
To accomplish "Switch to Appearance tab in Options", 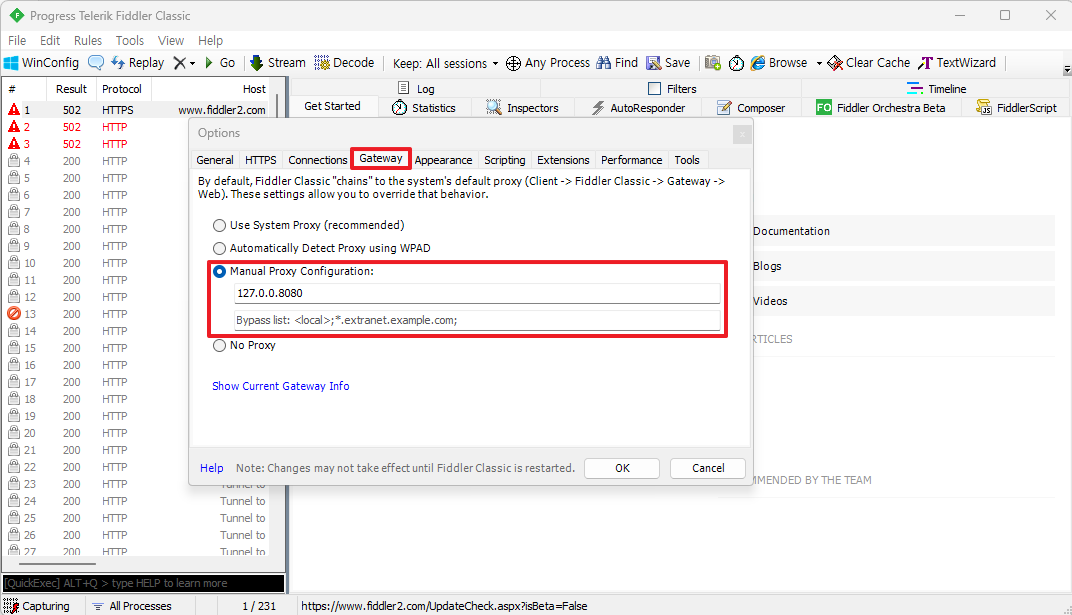I will 443,160.
